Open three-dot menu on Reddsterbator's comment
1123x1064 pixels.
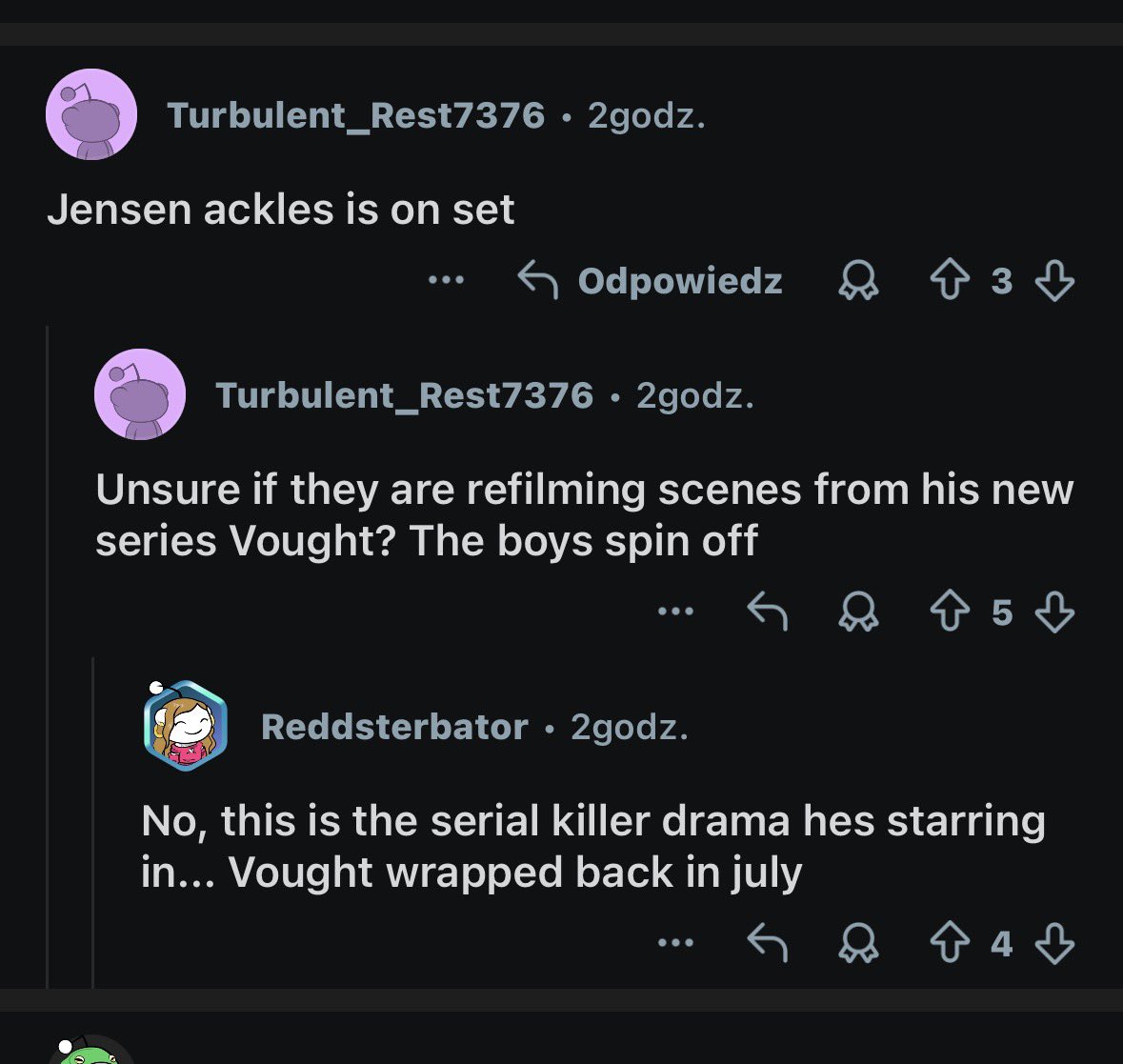[676, 942]
